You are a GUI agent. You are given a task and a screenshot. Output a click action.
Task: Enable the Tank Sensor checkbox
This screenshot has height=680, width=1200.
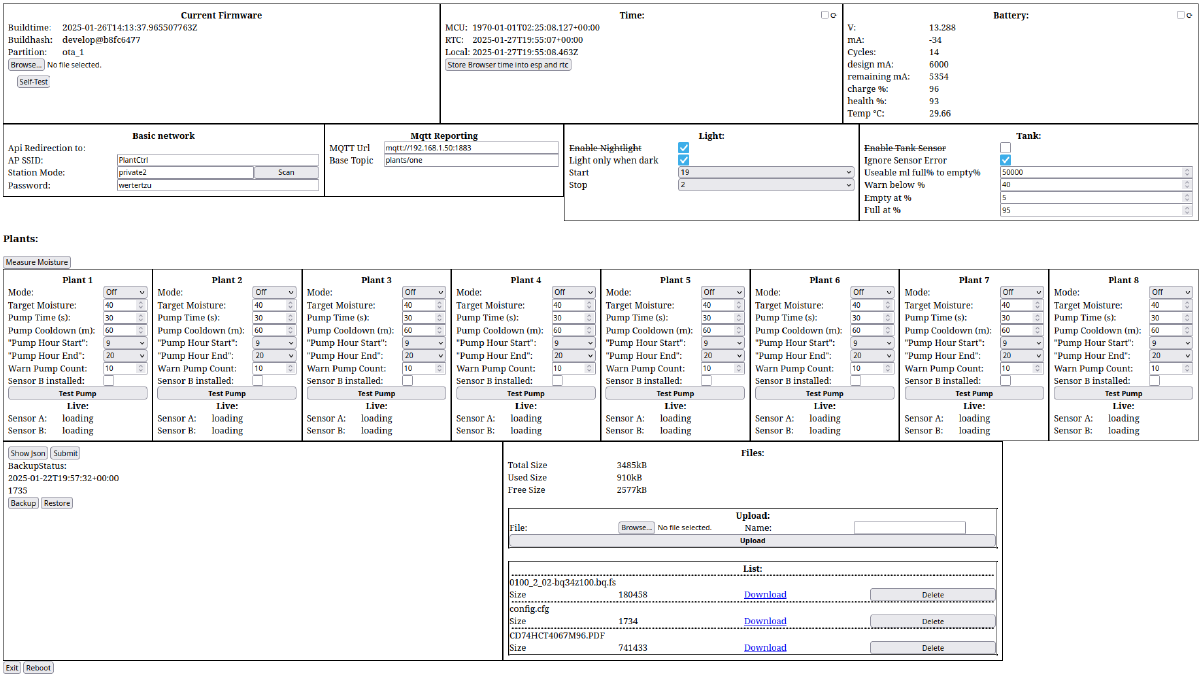tap(1005, 147)
